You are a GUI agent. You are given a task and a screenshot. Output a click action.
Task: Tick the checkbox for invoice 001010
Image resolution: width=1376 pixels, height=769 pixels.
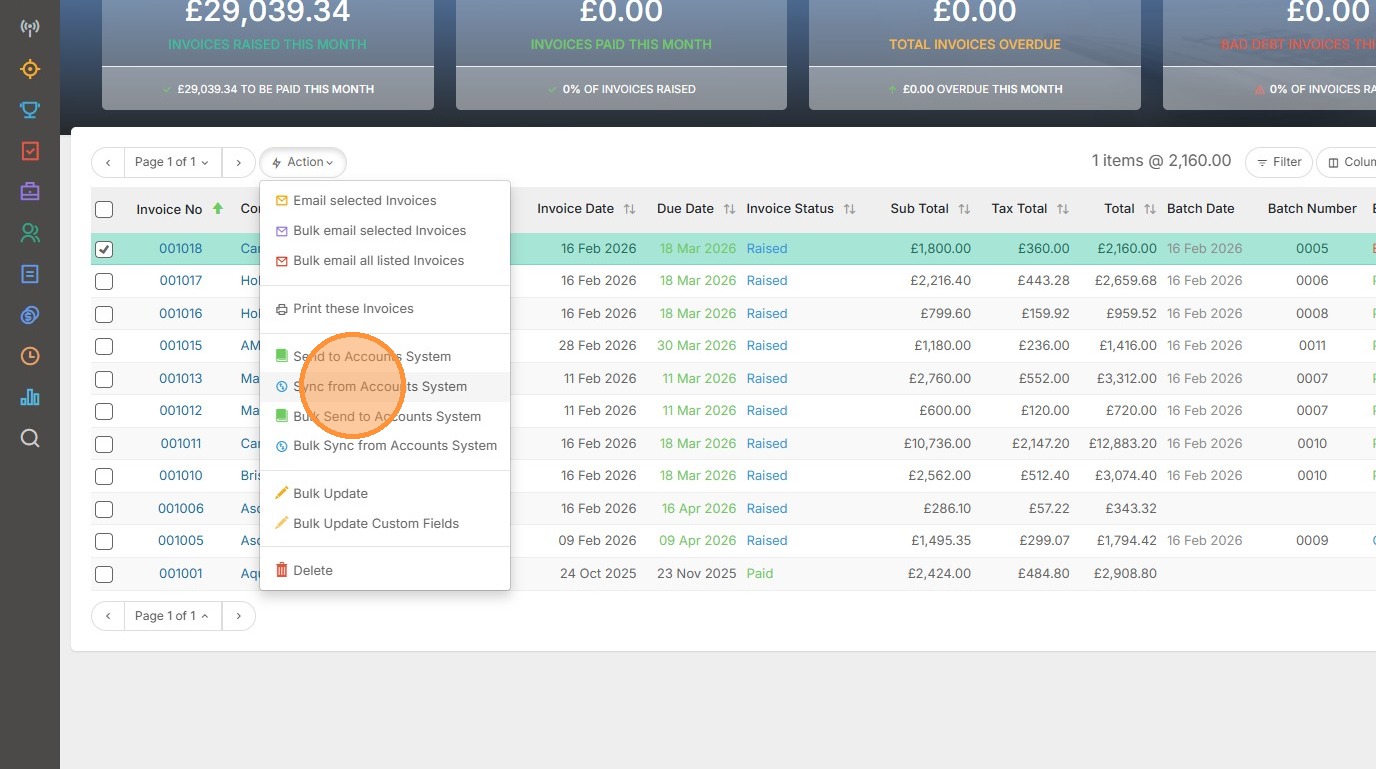104,477
